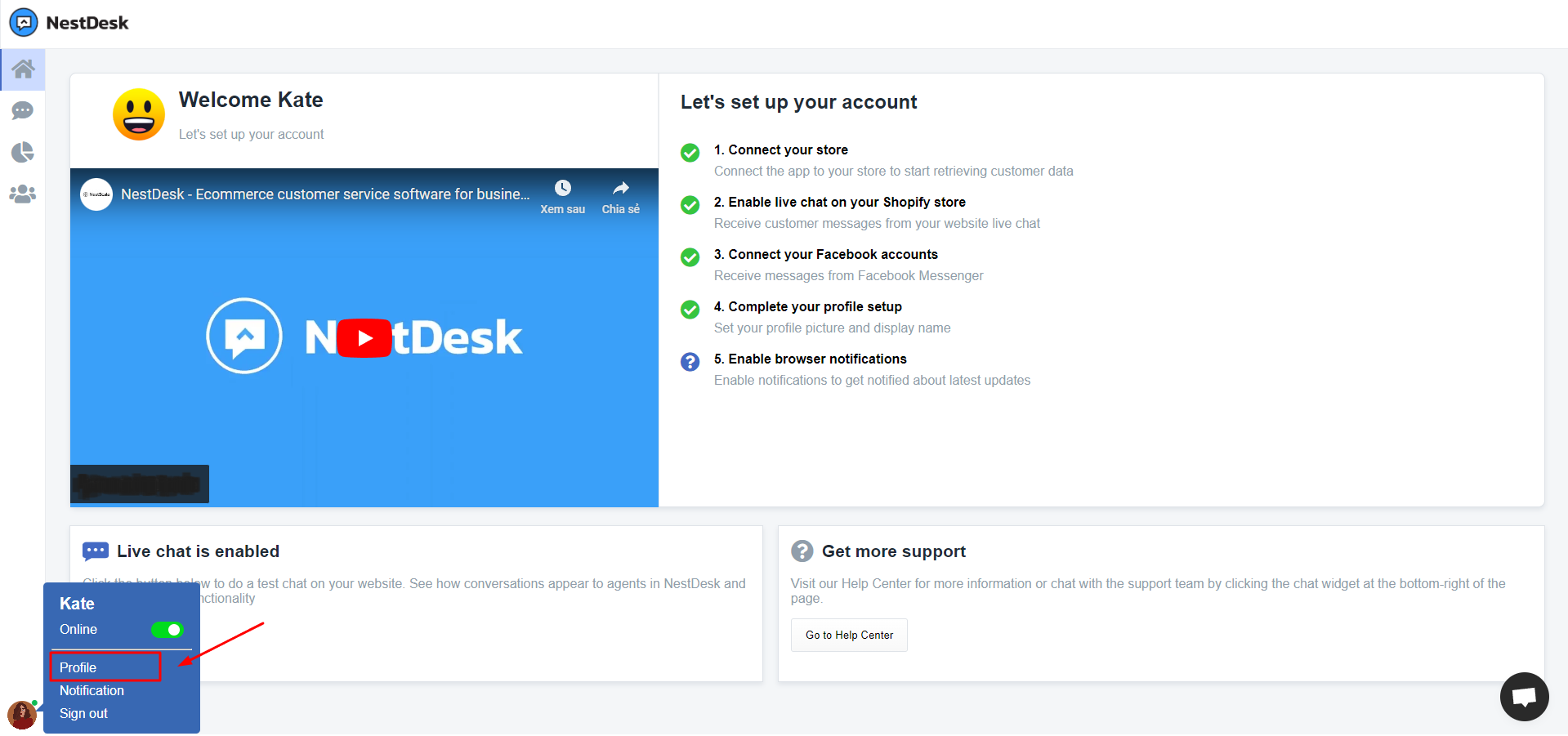The width and height of the screenshot is (1568, 736).
Task: Open the NestDesk channel avatar on video
Action: tap(96, 194)
